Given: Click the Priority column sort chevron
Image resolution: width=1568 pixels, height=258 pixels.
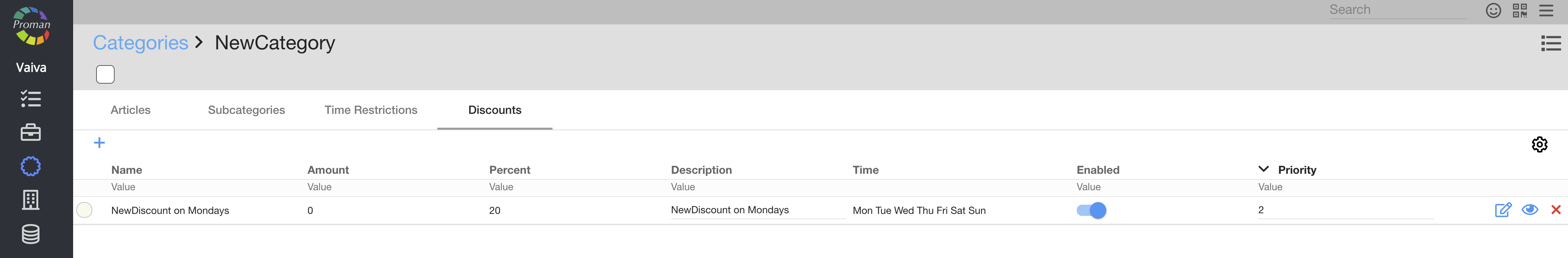Looking at the screenshot, I should (1263, 169).
